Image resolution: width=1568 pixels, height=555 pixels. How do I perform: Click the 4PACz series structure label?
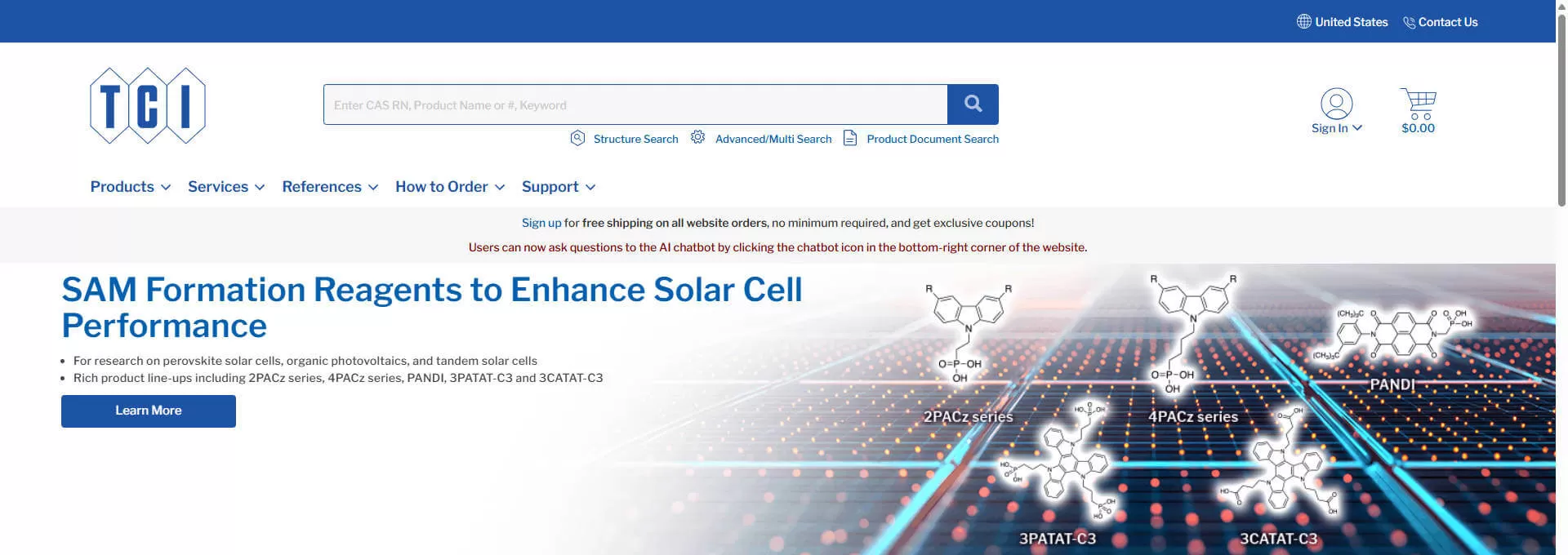coord(1193,417)
